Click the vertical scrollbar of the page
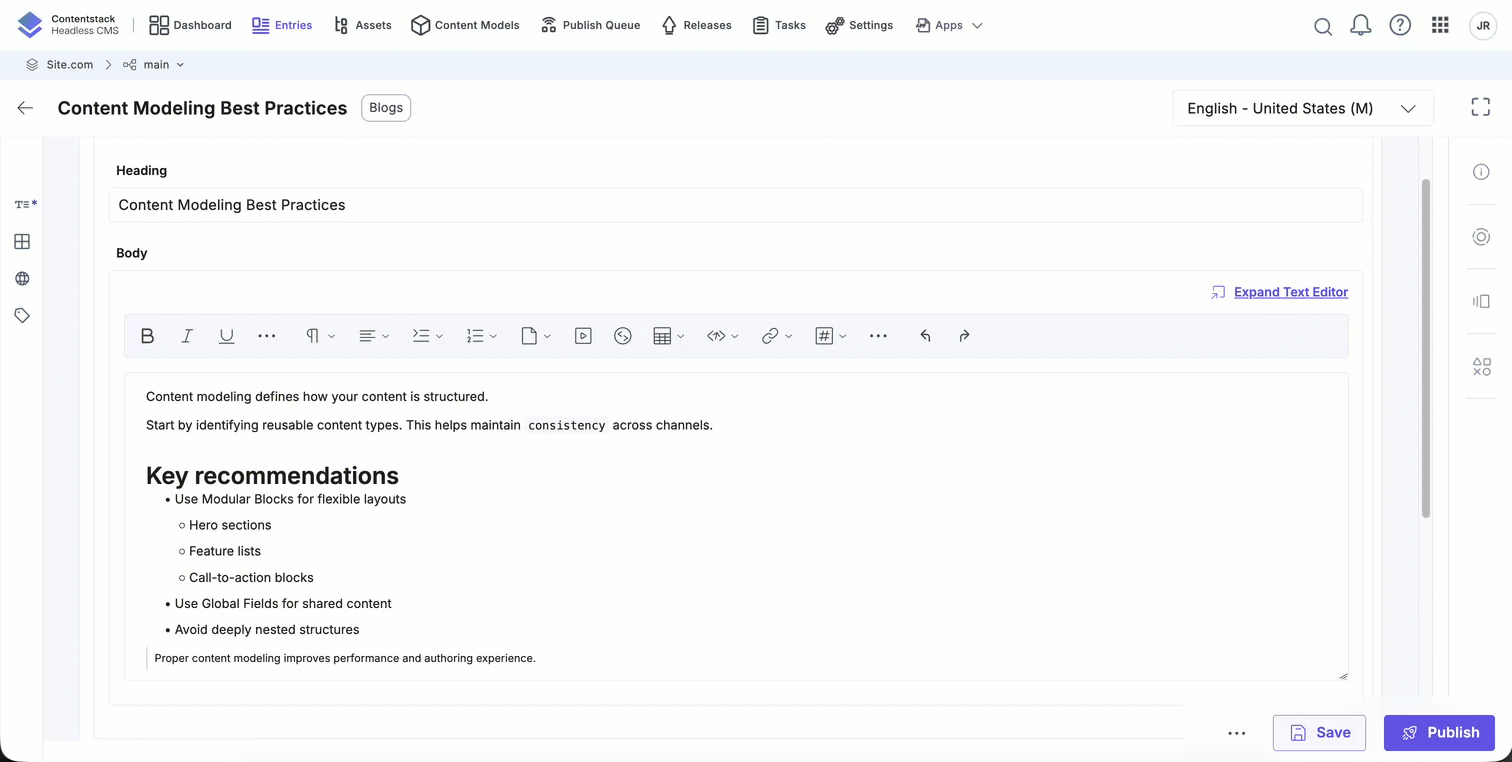1512x762 pixels. [1426, 348]
